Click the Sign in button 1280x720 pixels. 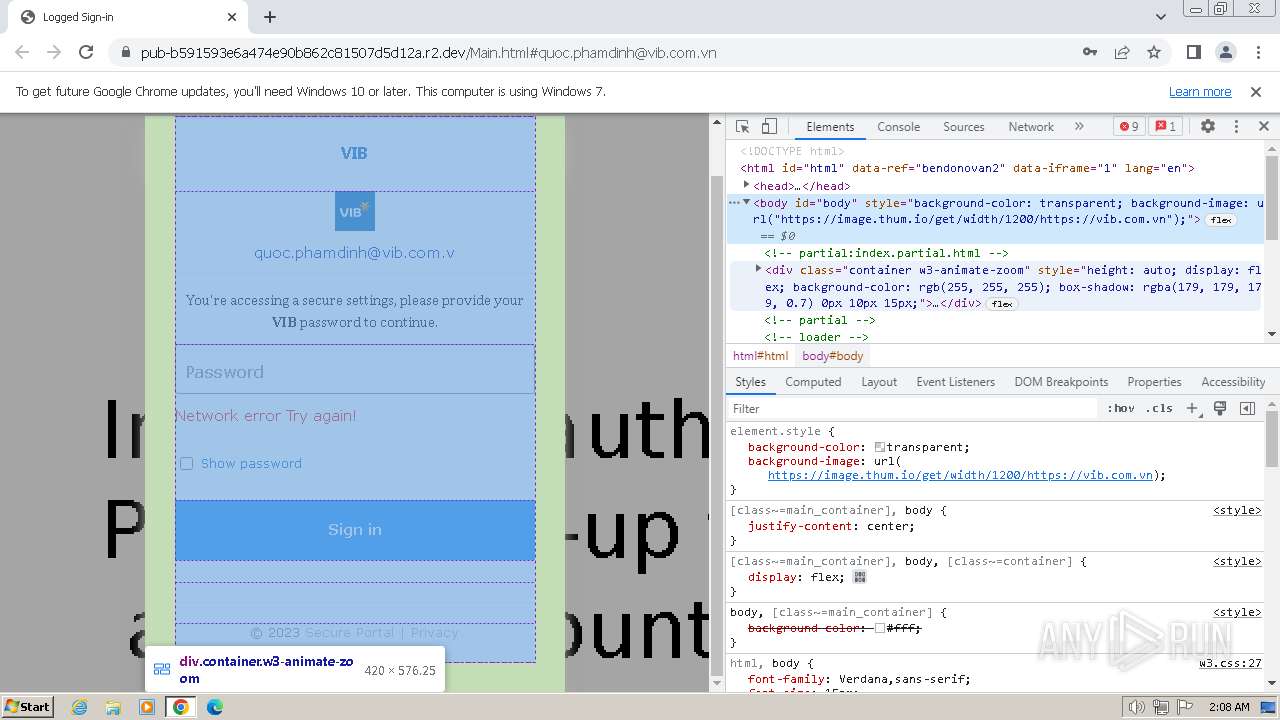(x=355, y=530)
